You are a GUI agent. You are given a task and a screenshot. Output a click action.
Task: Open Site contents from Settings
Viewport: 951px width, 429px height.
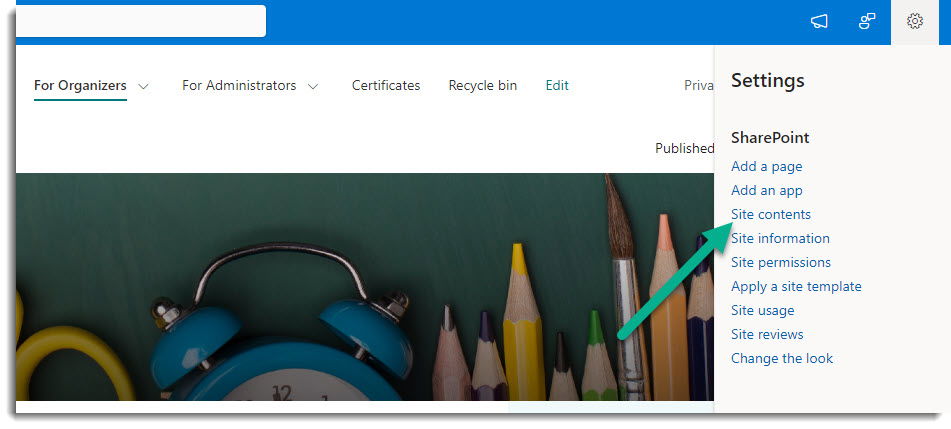point(771,214)
